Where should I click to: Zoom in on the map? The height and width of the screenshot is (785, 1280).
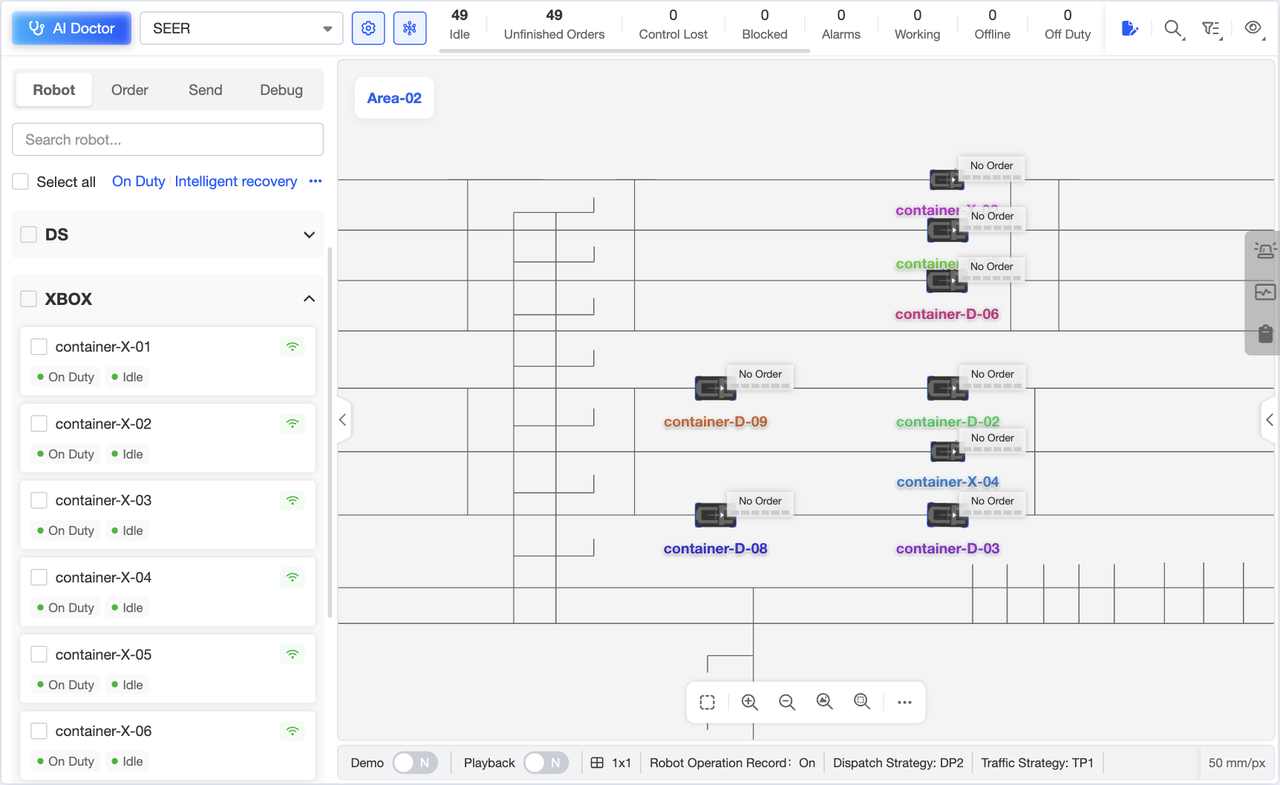[749, 702]
